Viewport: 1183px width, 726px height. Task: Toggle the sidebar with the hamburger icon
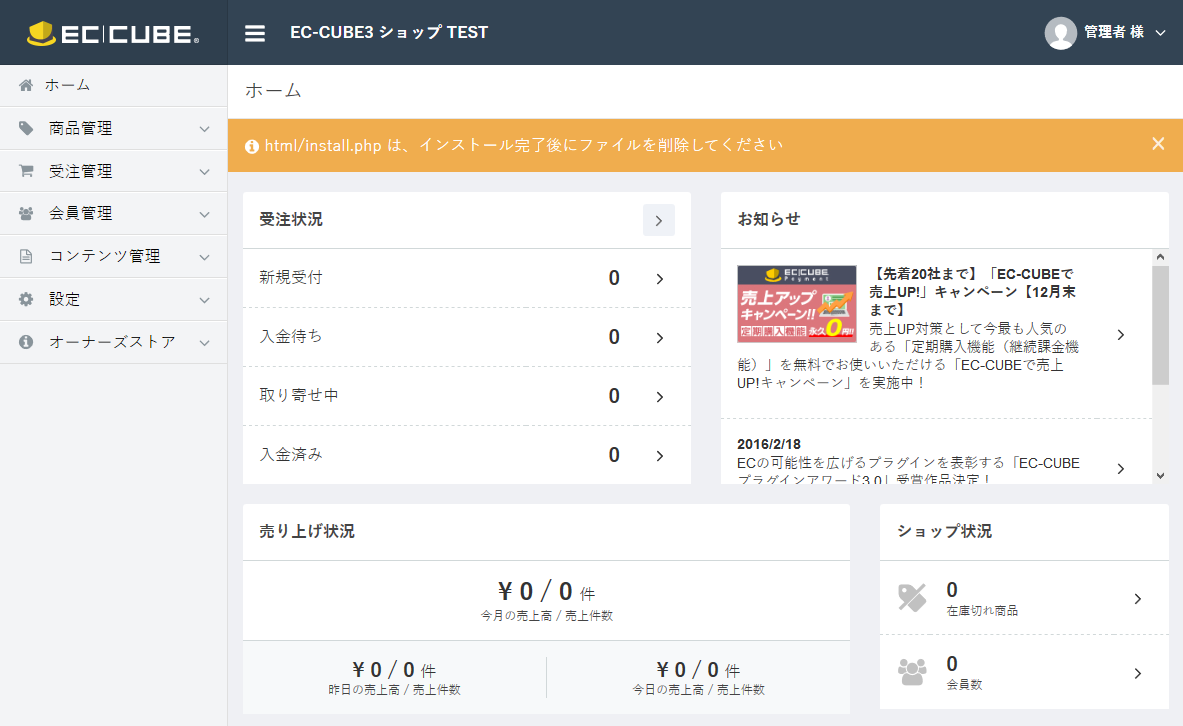(x=255, y=32)
